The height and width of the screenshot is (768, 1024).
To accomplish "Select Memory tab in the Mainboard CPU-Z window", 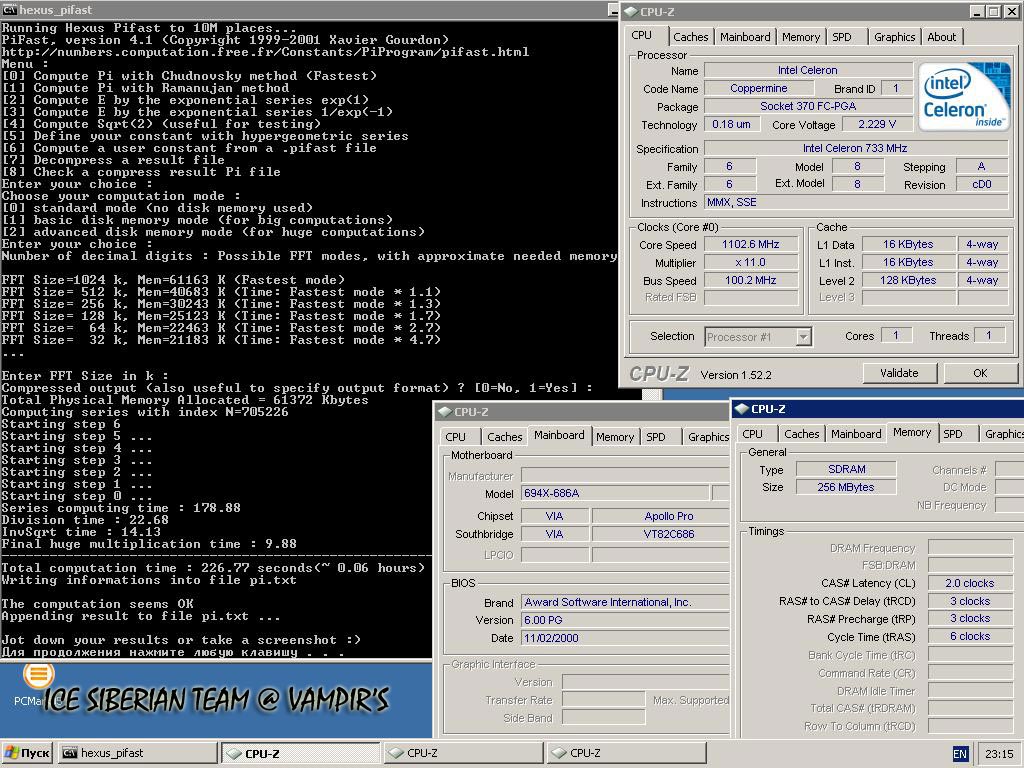I will coord(615,437).
